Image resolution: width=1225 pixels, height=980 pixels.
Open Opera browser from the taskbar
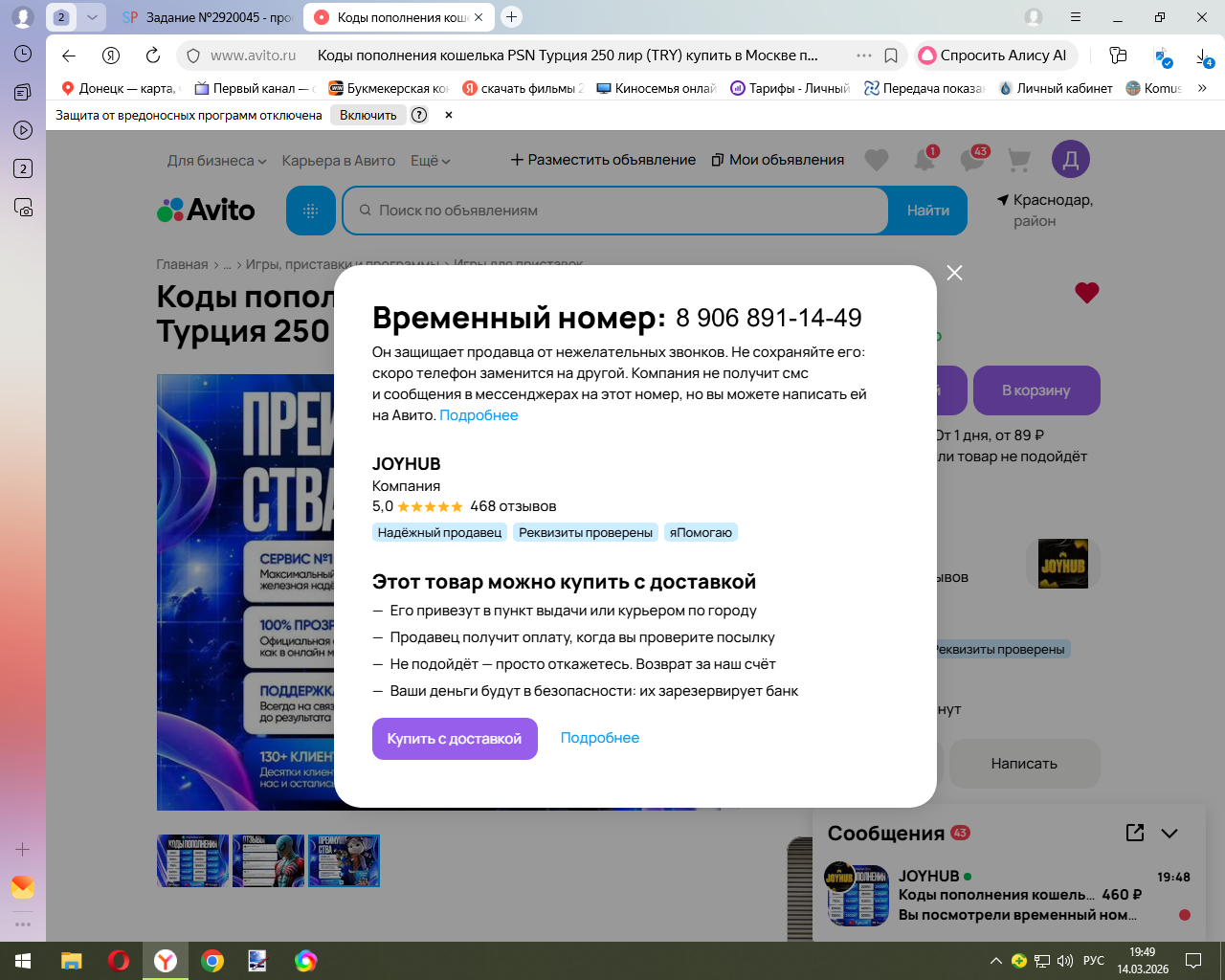pyautogui.click(x=119, y=961)
